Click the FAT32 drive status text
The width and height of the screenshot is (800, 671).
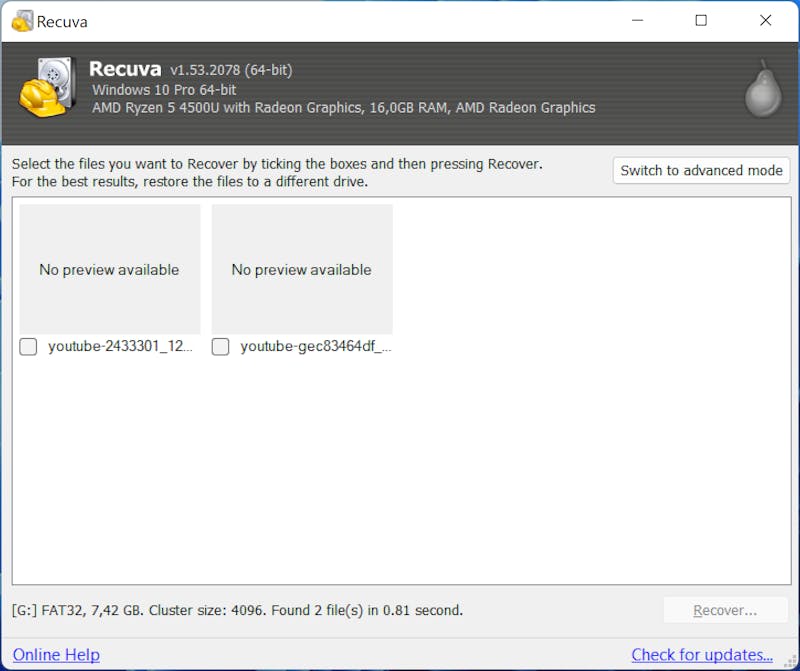237,610
